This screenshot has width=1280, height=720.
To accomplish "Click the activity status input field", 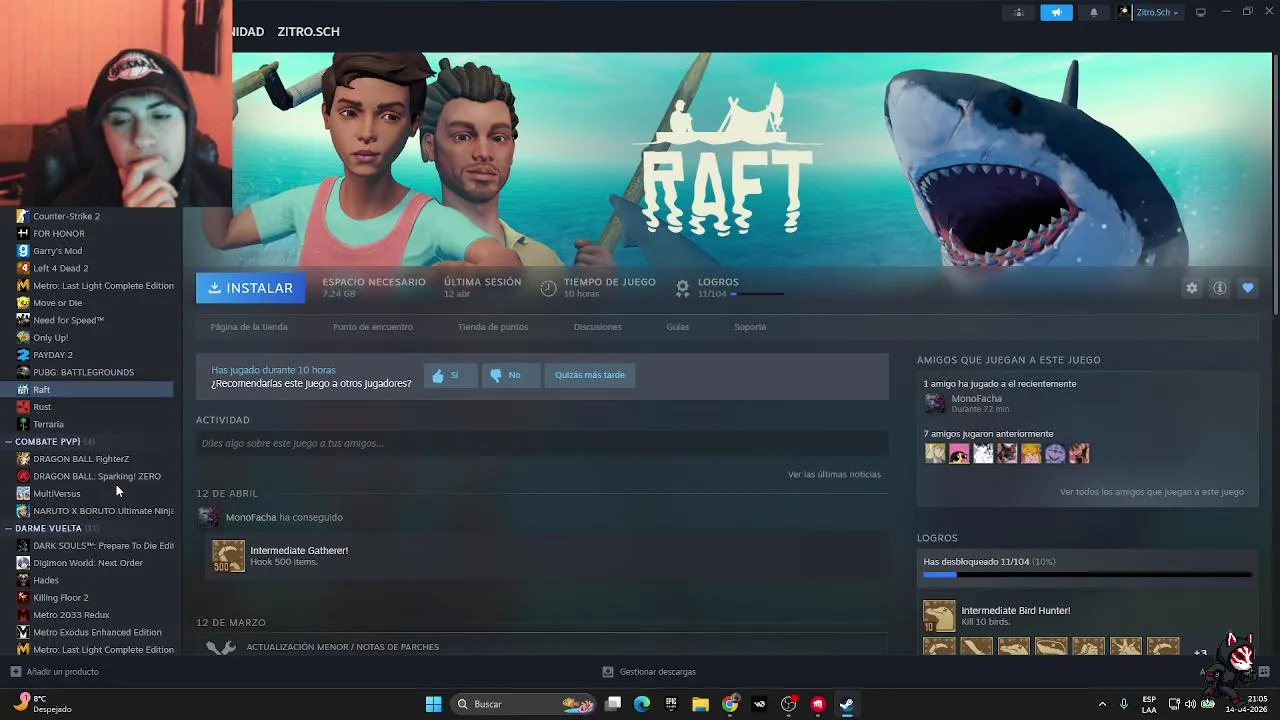I will [x=542, y=443].
